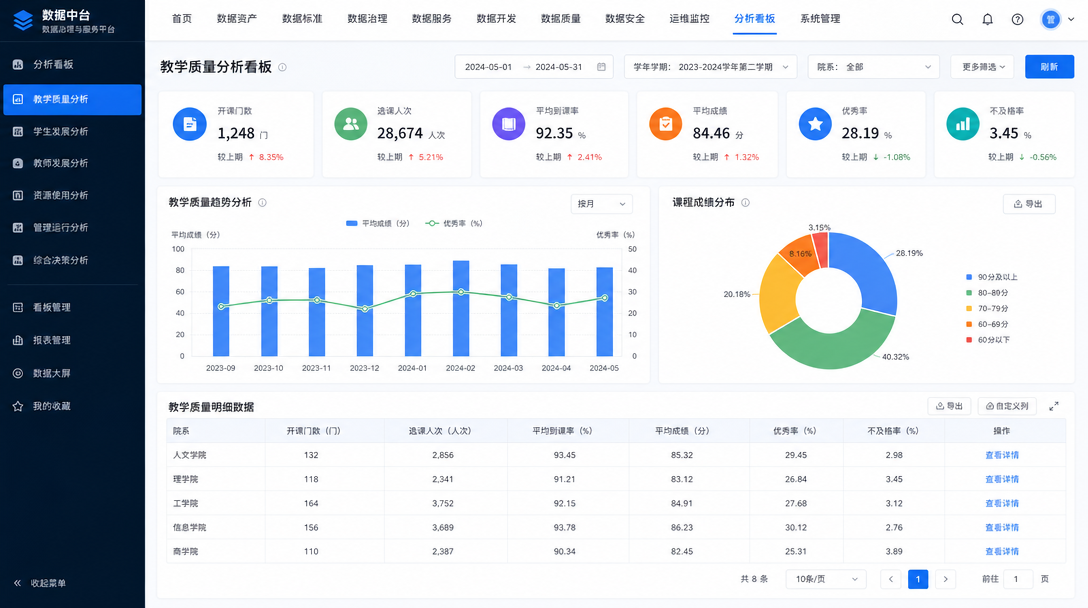Viewport: 1088px width, 608px height.
Task: Click the search icon in top bar
Action: pos(957,19)
